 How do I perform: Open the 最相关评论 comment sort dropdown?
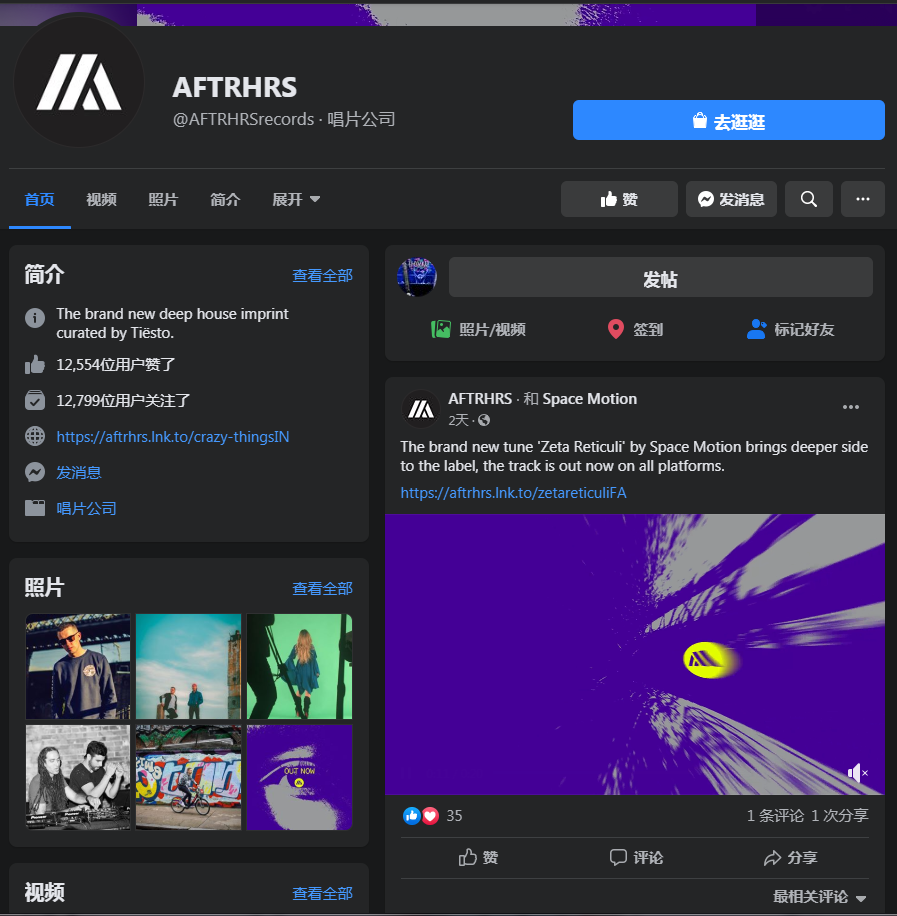(819, 897)
